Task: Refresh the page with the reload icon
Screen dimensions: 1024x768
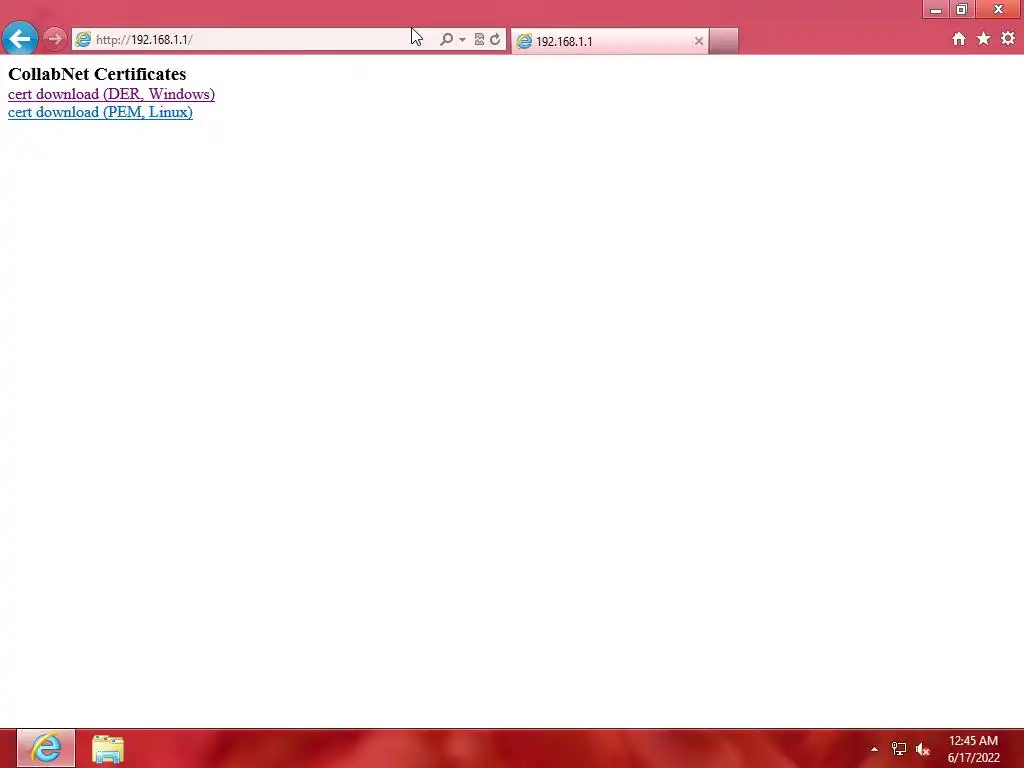Action: [495, 39]
